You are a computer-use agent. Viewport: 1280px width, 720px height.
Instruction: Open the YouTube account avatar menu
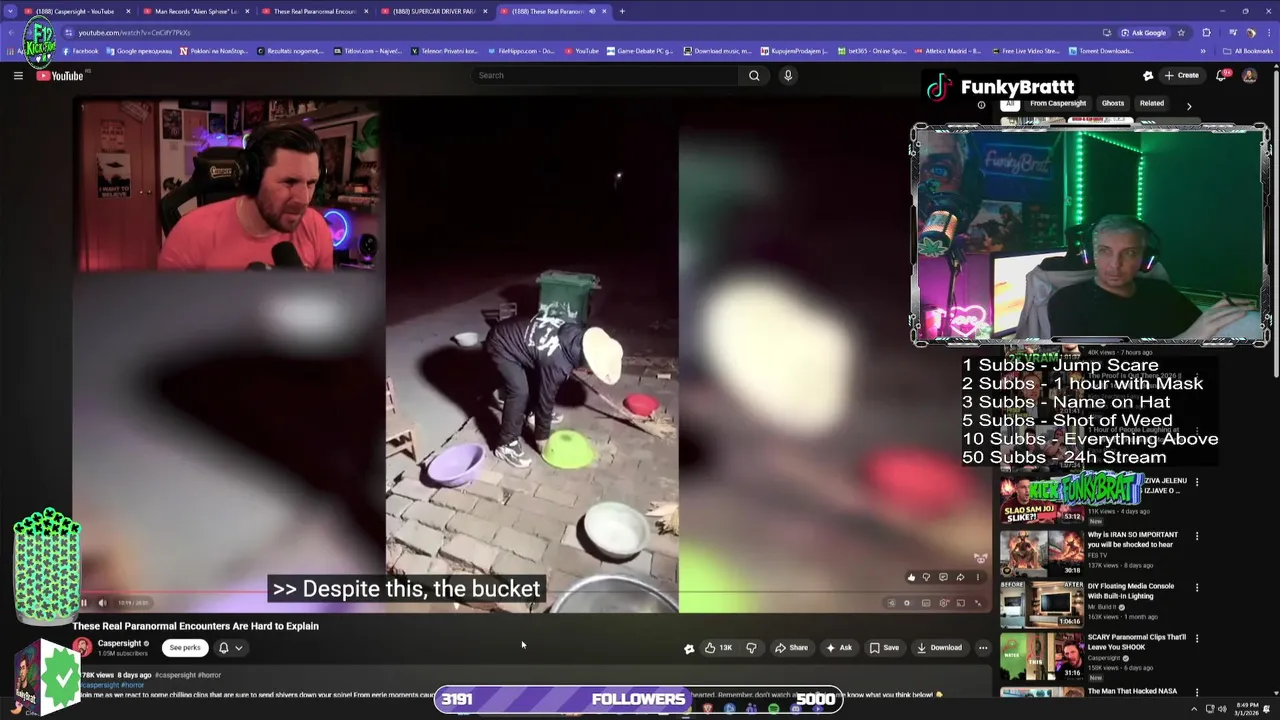[1249, 75]
